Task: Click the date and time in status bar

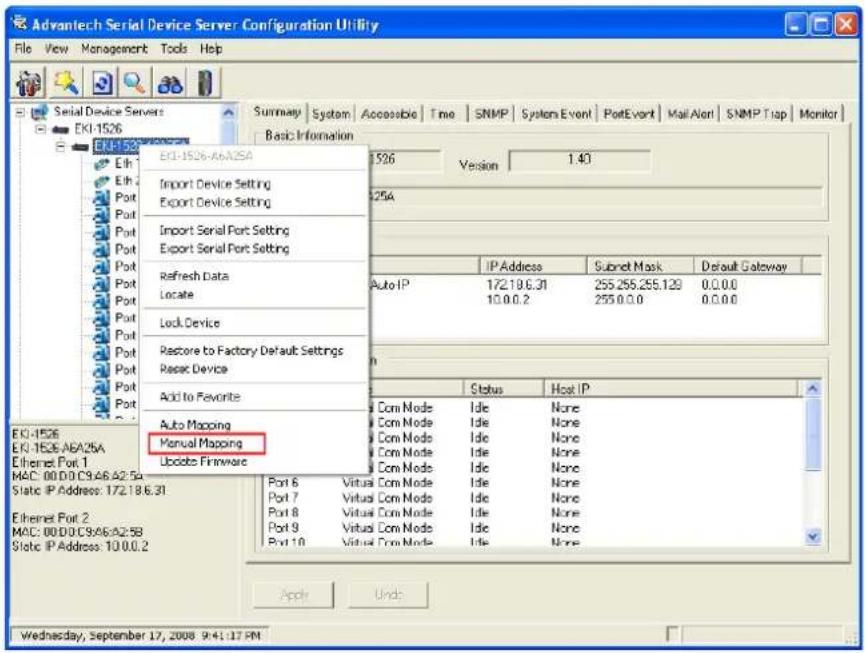Action: pos(140,635)
